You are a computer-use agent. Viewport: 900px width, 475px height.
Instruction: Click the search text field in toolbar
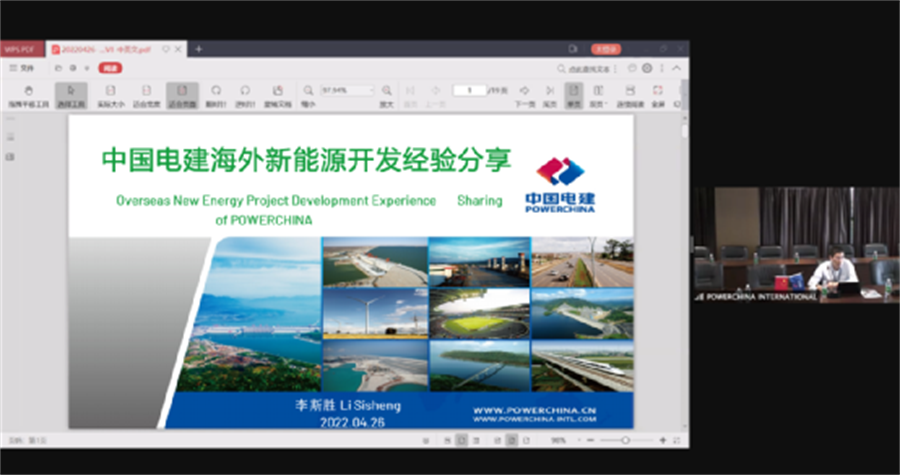point(587,69)
